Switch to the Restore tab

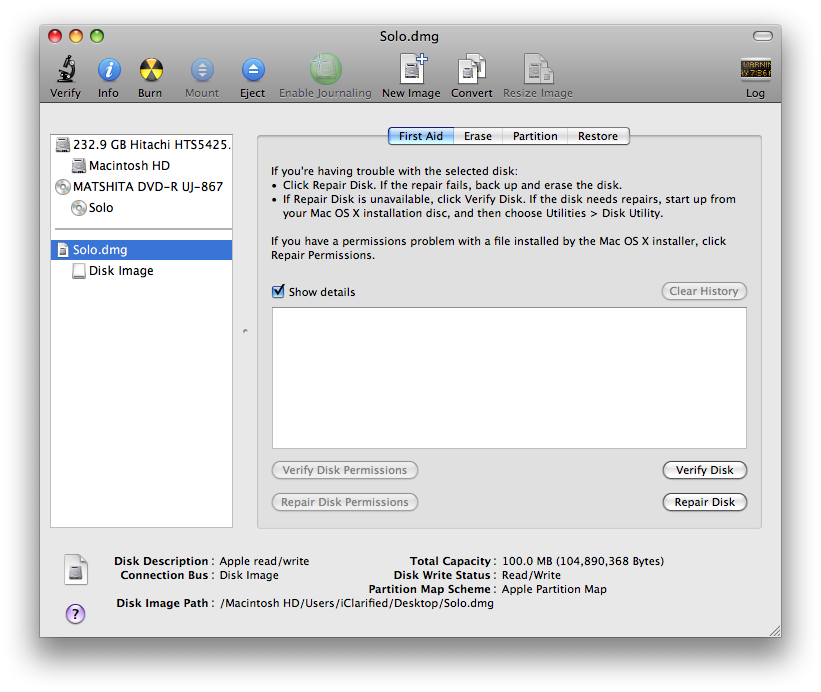pyautogui.click(x=597, y=136)
